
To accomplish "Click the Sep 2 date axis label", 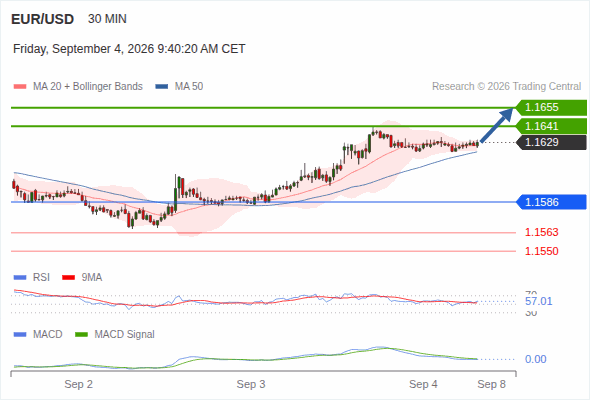I will pos(78,384).
